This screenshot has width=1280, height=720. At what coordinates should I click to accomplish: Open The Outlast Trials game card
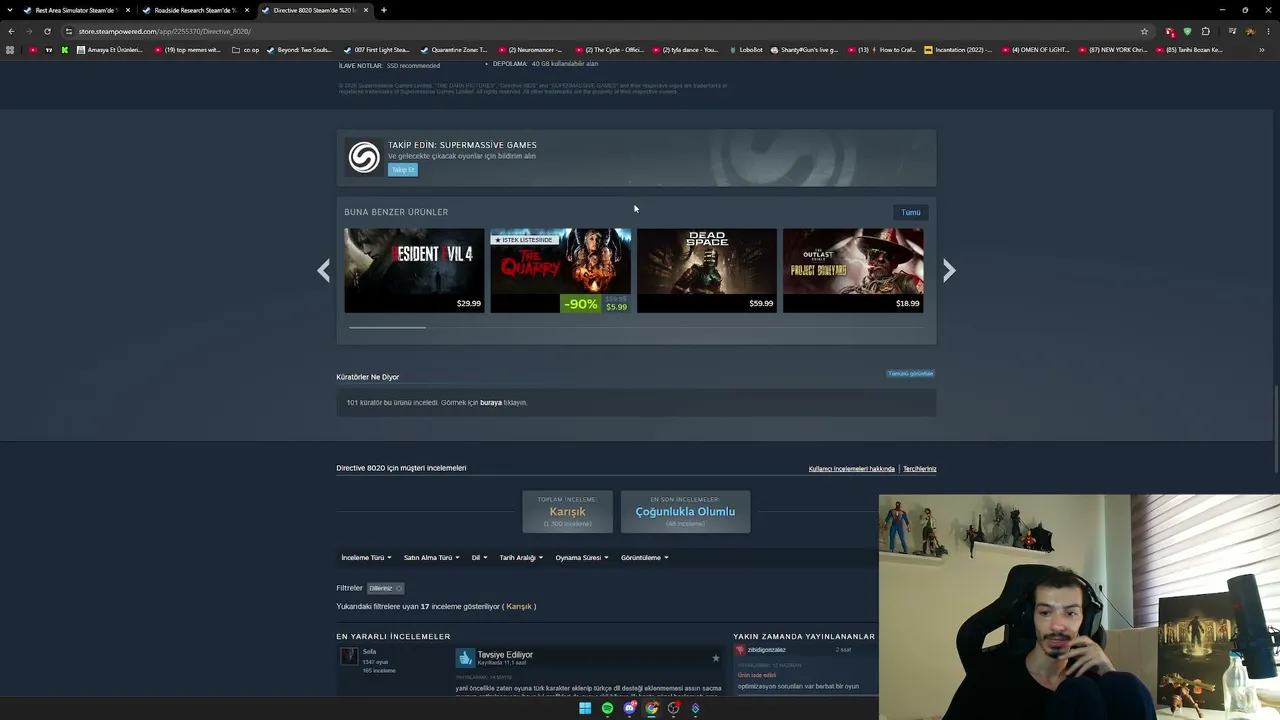(853, 270)
